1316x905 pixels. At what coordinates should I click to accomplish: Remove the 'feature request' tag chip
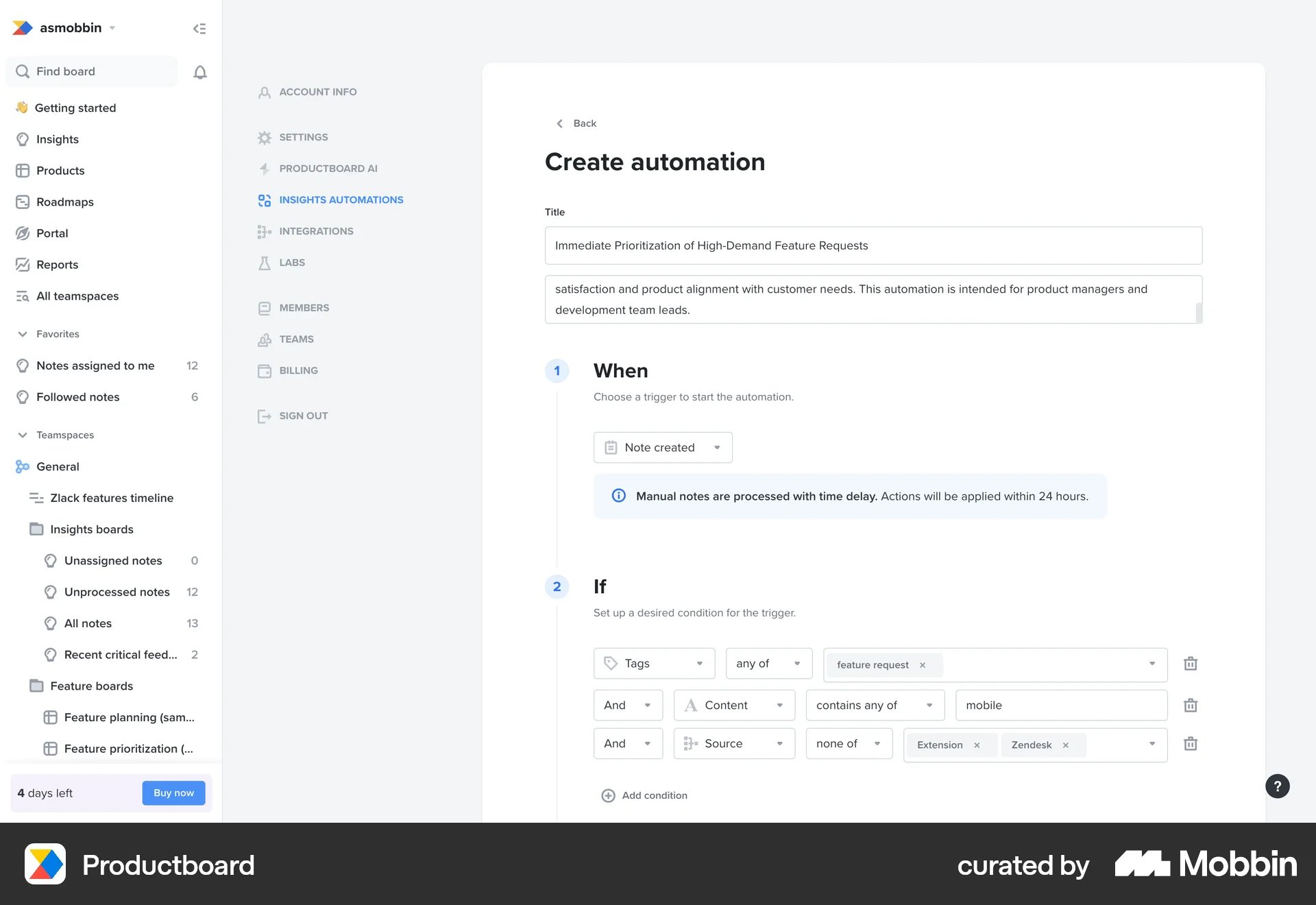click(x=923, y=664)
